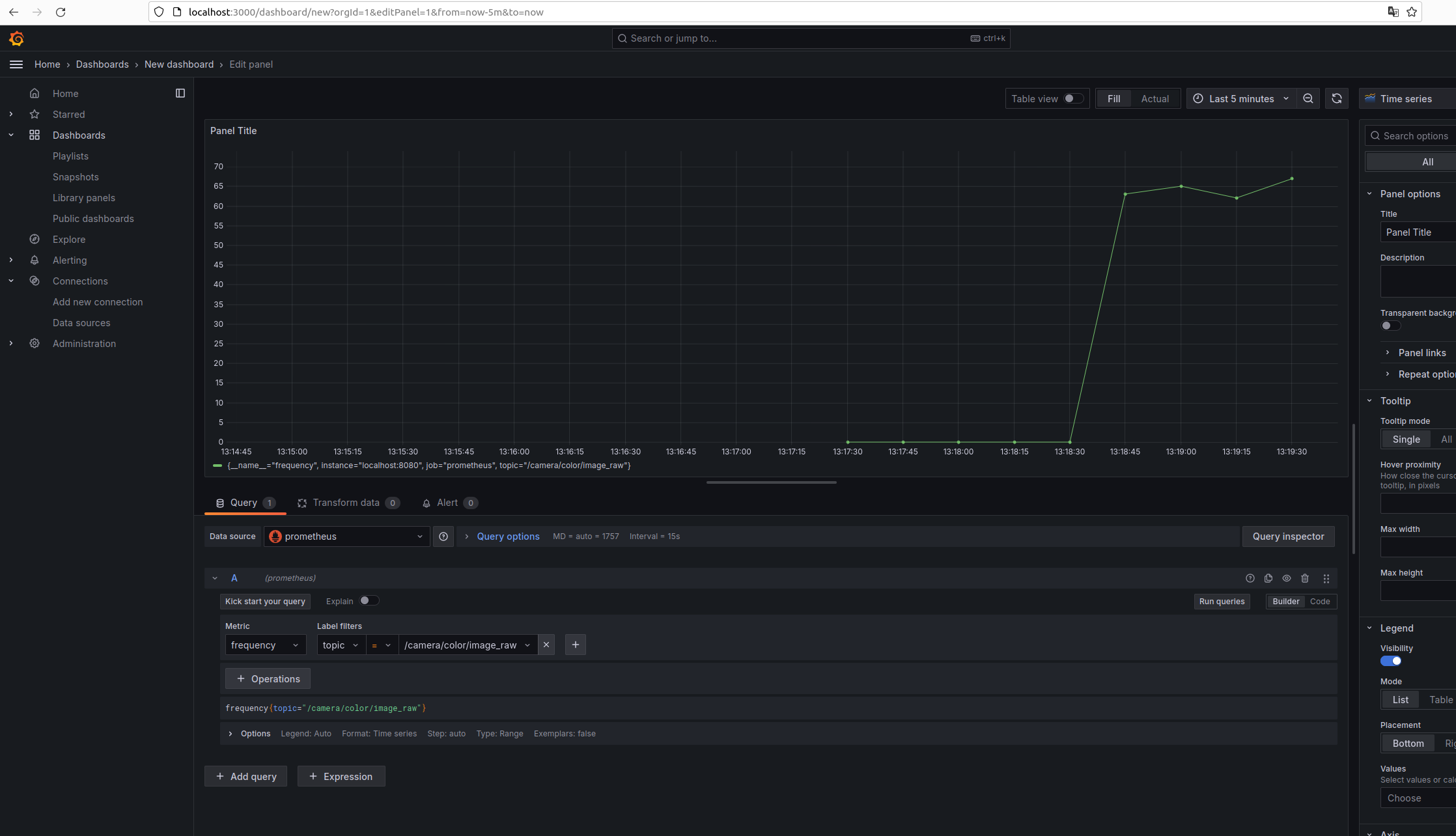Refresh the dashboard with refresh icon
Image resolution: width=1456 pixels, height=836 pixels.
pyautogui.click(x=1337, y=99)
